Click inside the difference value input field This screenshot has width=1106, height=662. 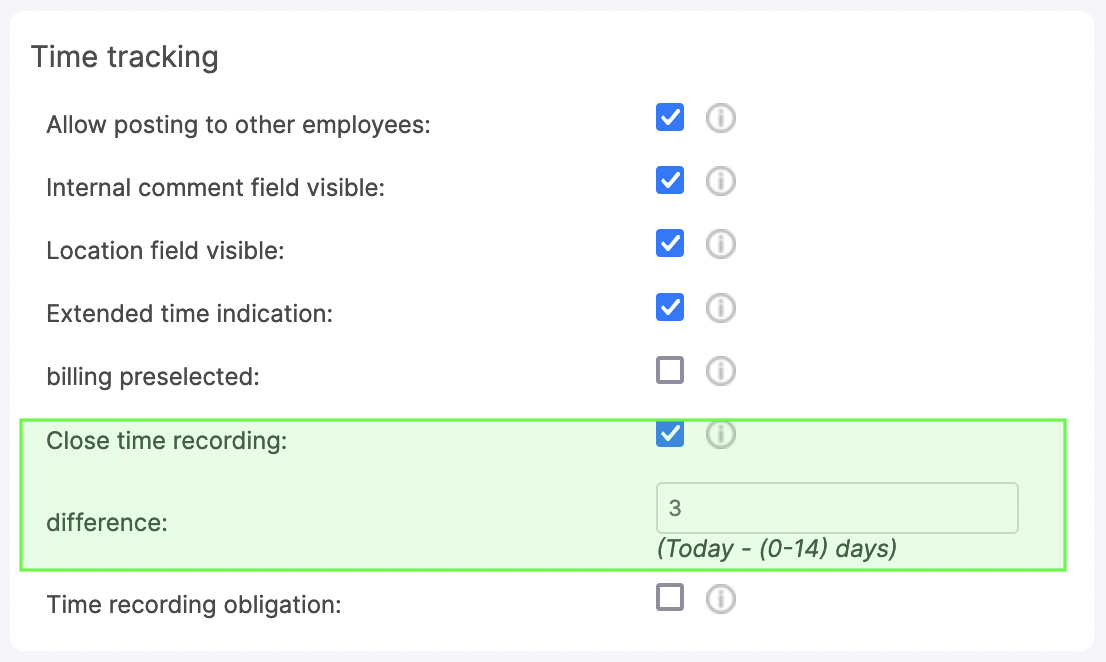[x=837, y=507]
